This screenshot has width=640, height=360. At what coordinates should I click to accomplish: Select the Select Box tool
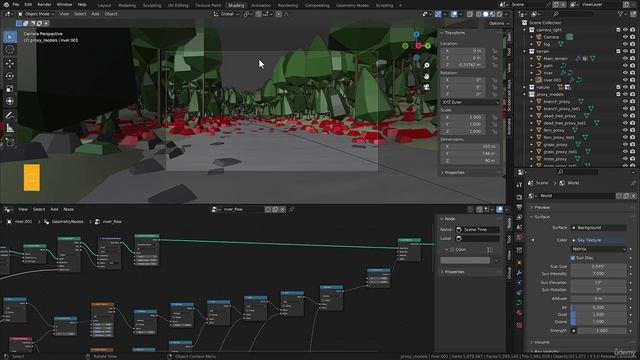pyautogui.click(x=10, y=37)
